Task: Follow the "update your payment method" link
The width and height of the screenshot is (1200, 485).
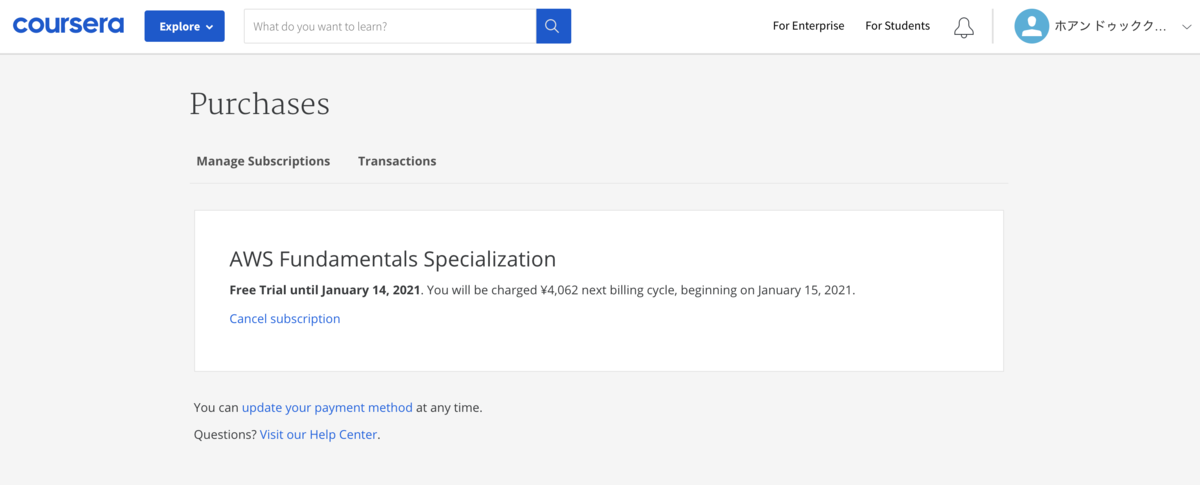Action: (327, 408)
